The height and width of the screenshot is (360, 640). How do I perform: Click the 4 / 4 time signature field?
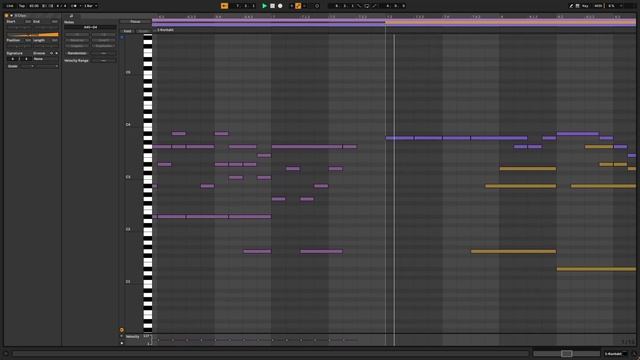click(61, 6)
